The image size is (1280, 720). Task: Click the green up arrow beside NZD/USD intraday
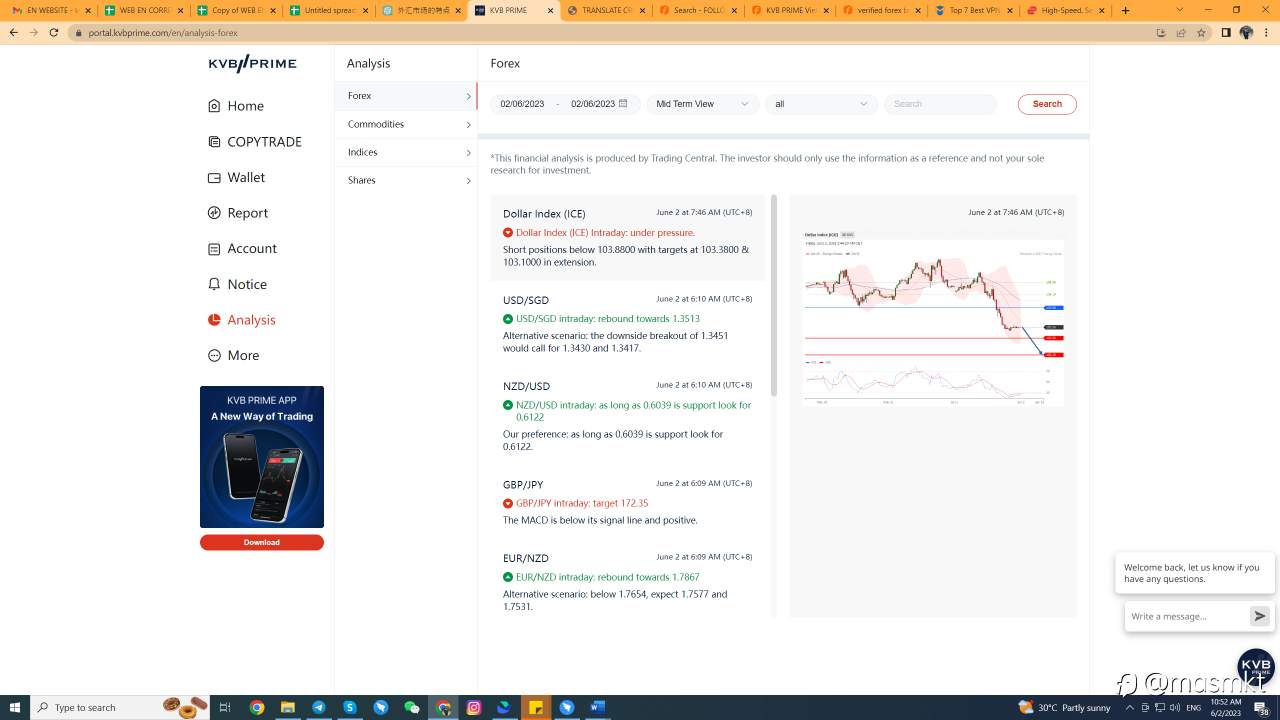click(x=508, y=405)
